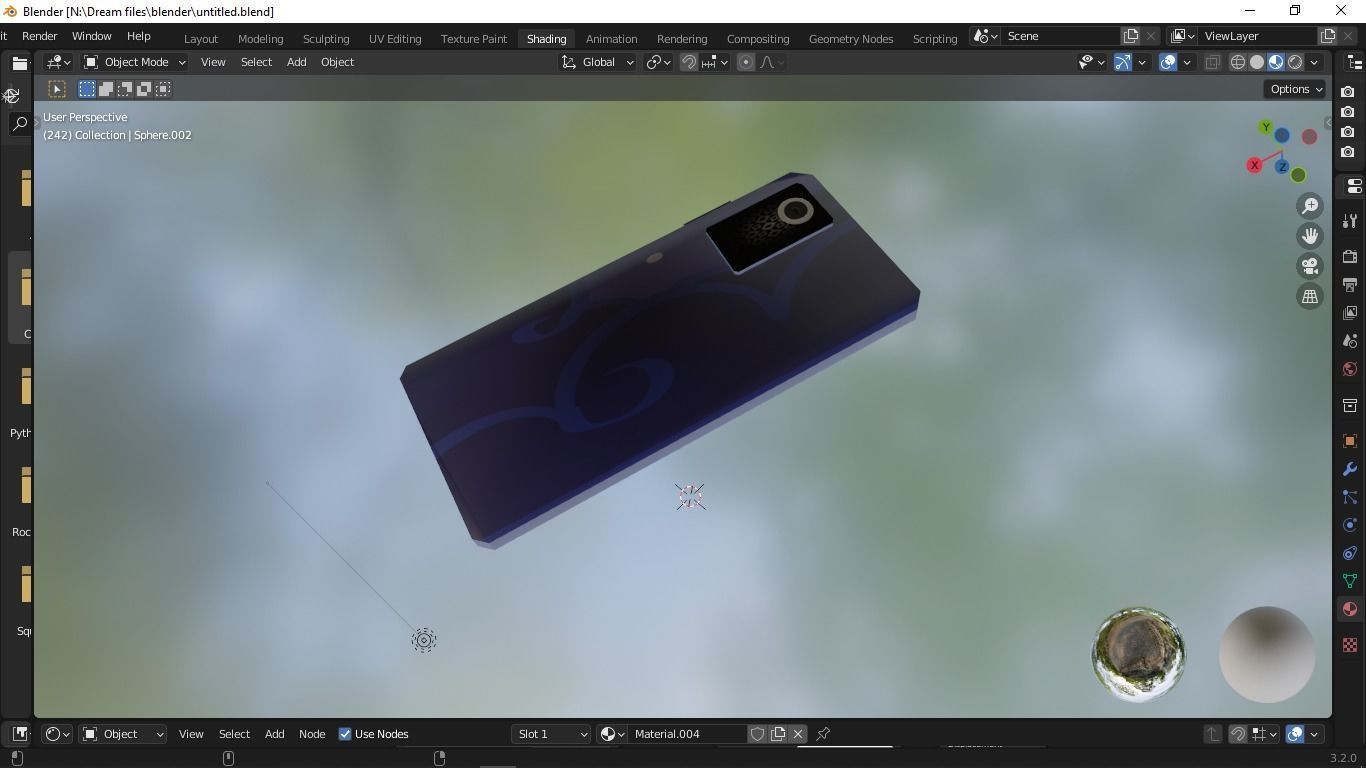Toggle camera view icon

coord(1310,266)
